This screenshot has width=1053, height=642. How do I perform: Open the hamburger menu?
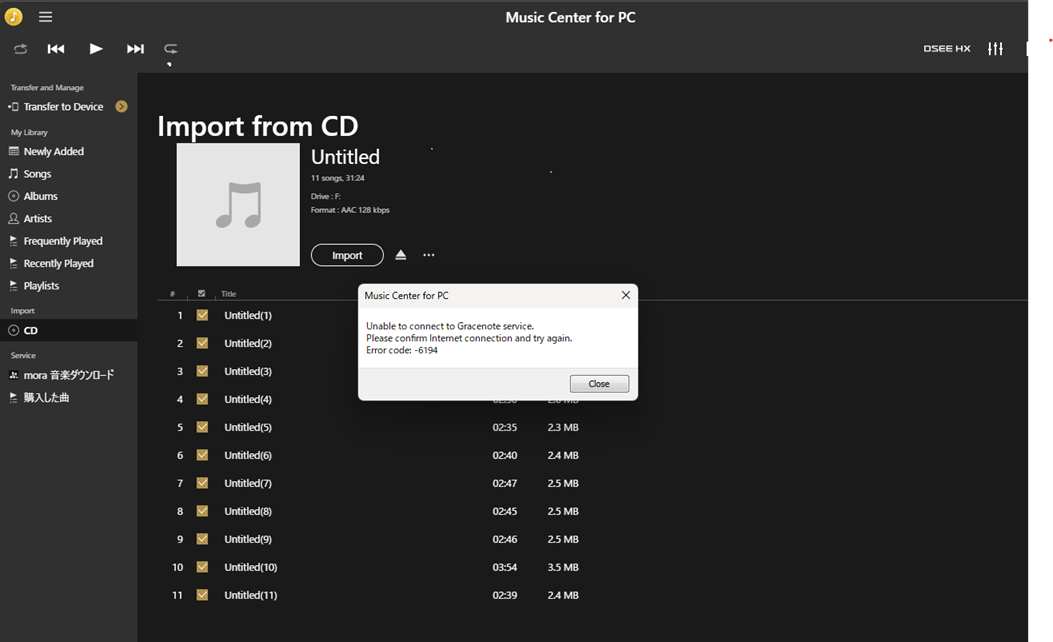tap(45, 17)
